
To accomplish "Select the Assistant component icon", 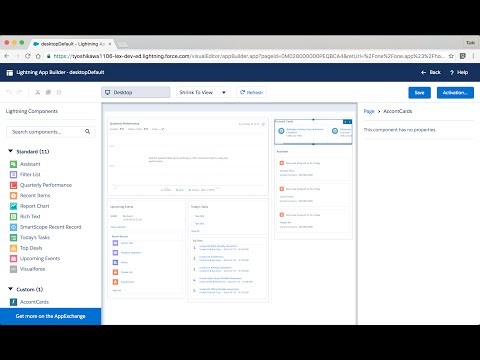I will (13, 164).
